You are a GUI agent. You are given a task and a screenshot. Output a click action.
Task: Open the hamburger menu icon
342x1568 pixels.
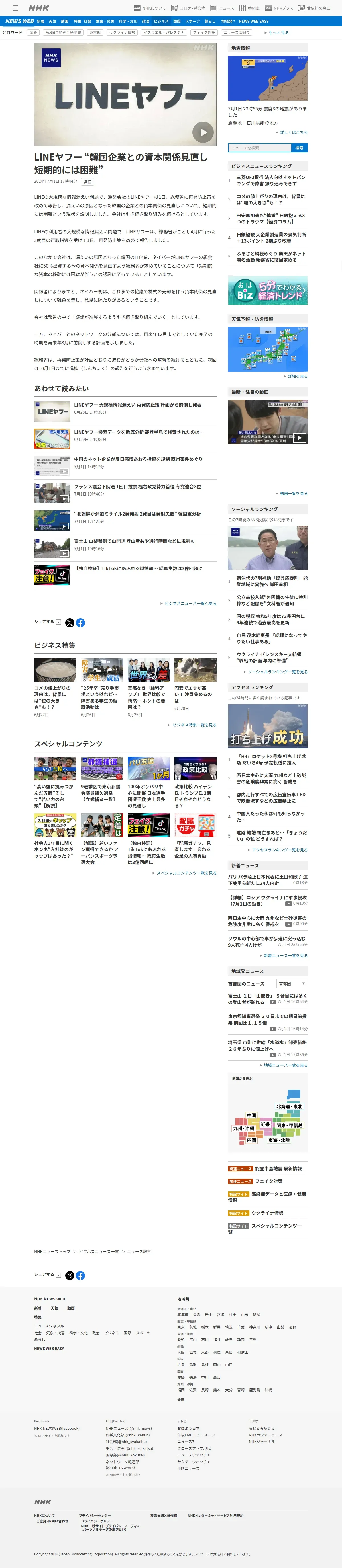pos(15,8)
